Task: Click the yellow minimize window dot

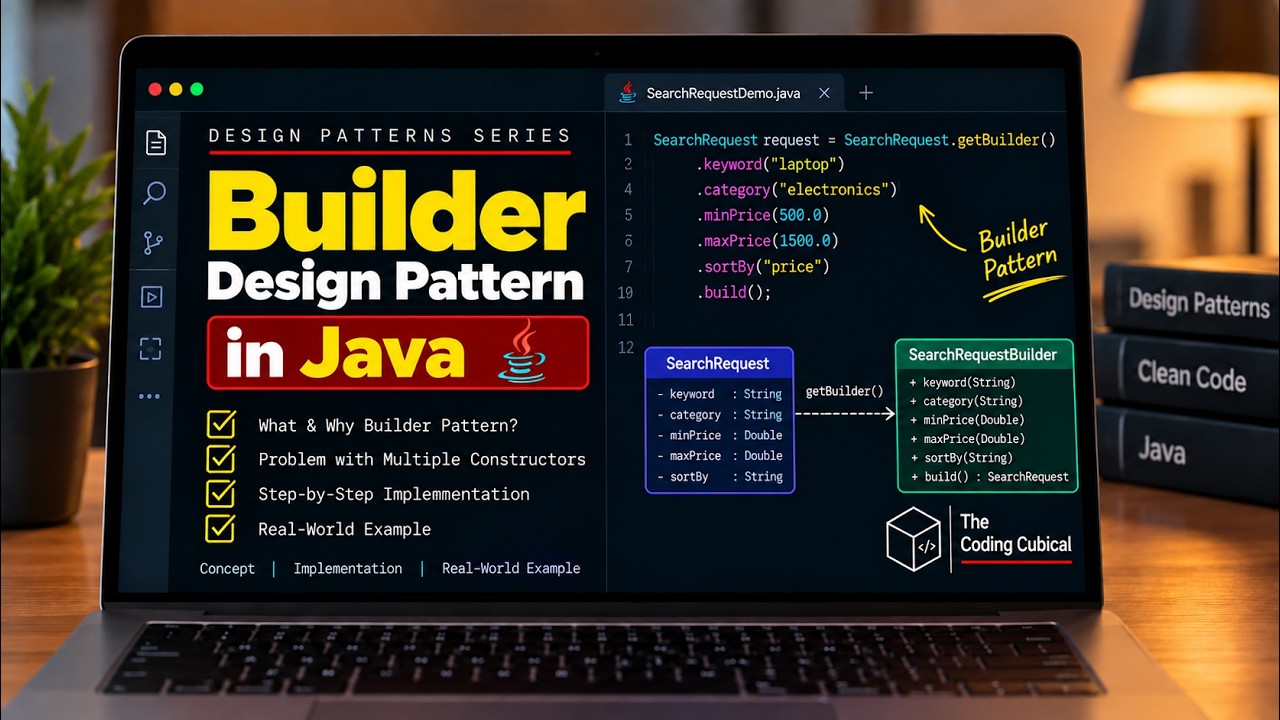Action: (x=176, y=89)
